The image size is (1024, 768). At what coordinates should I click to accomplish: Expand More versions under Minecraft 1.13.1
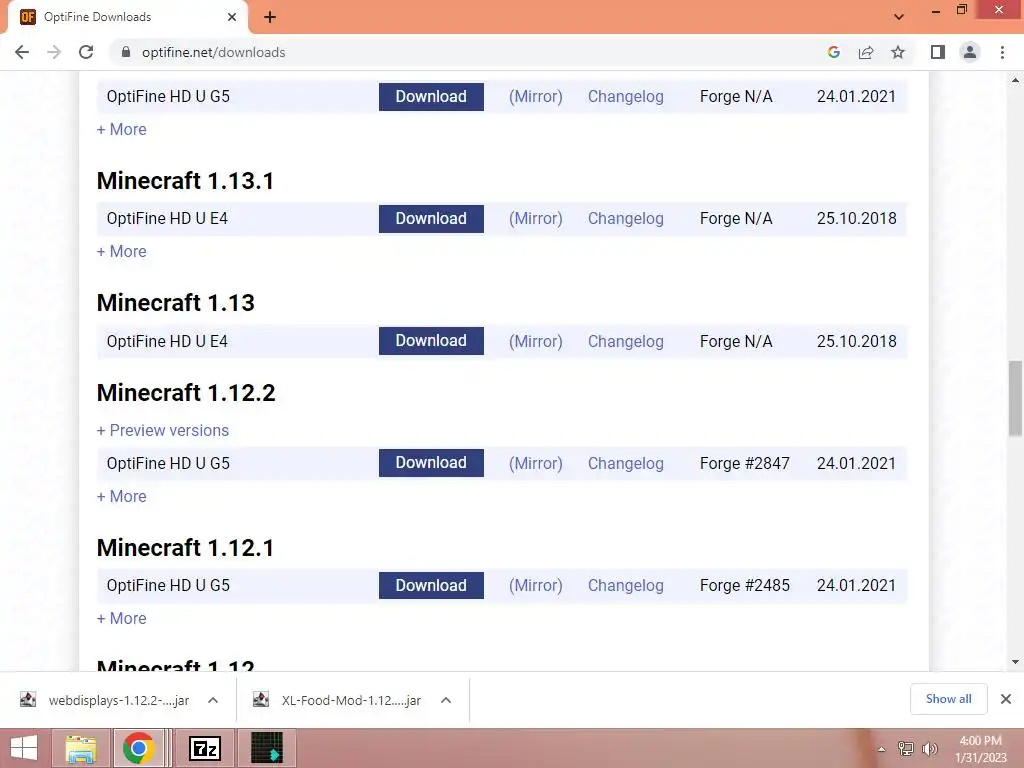click(121, 251)
